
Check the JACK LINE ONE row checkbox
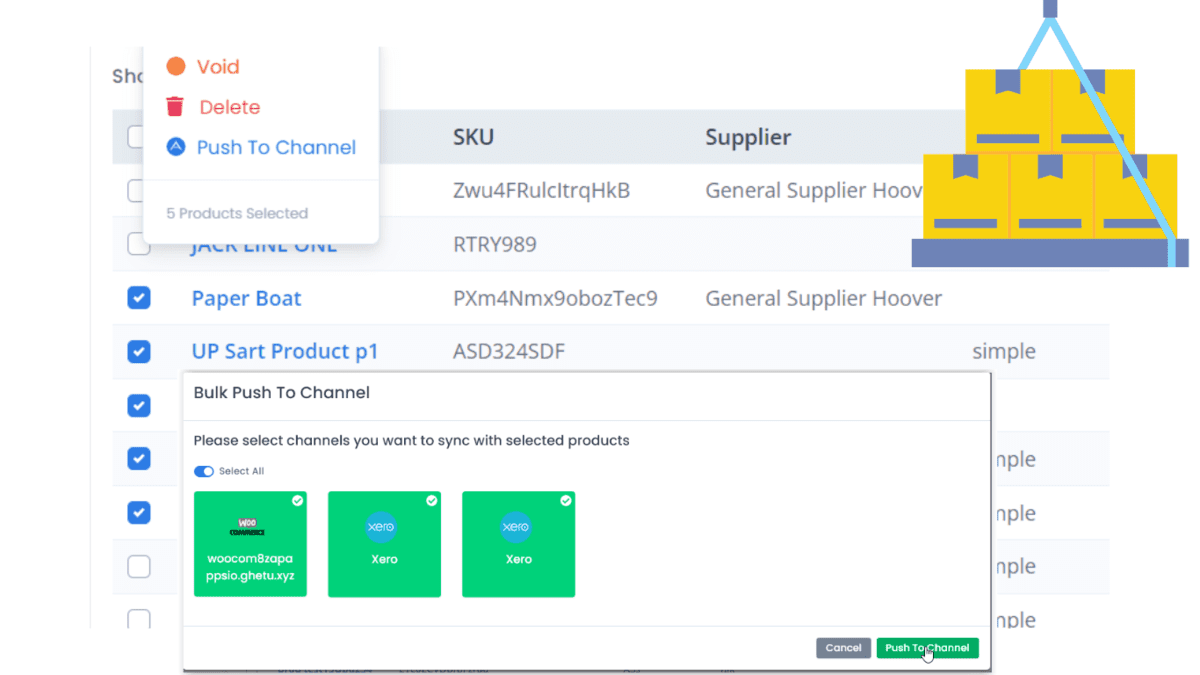coord(139,245)
